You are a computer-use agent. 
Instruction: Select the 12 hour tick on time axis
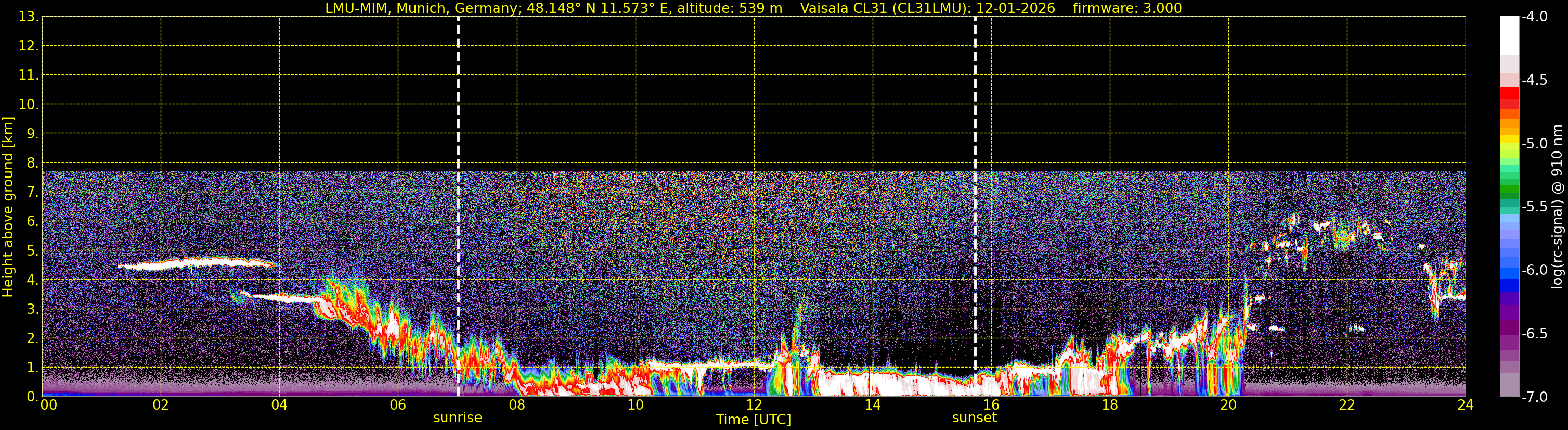point(754,405)
